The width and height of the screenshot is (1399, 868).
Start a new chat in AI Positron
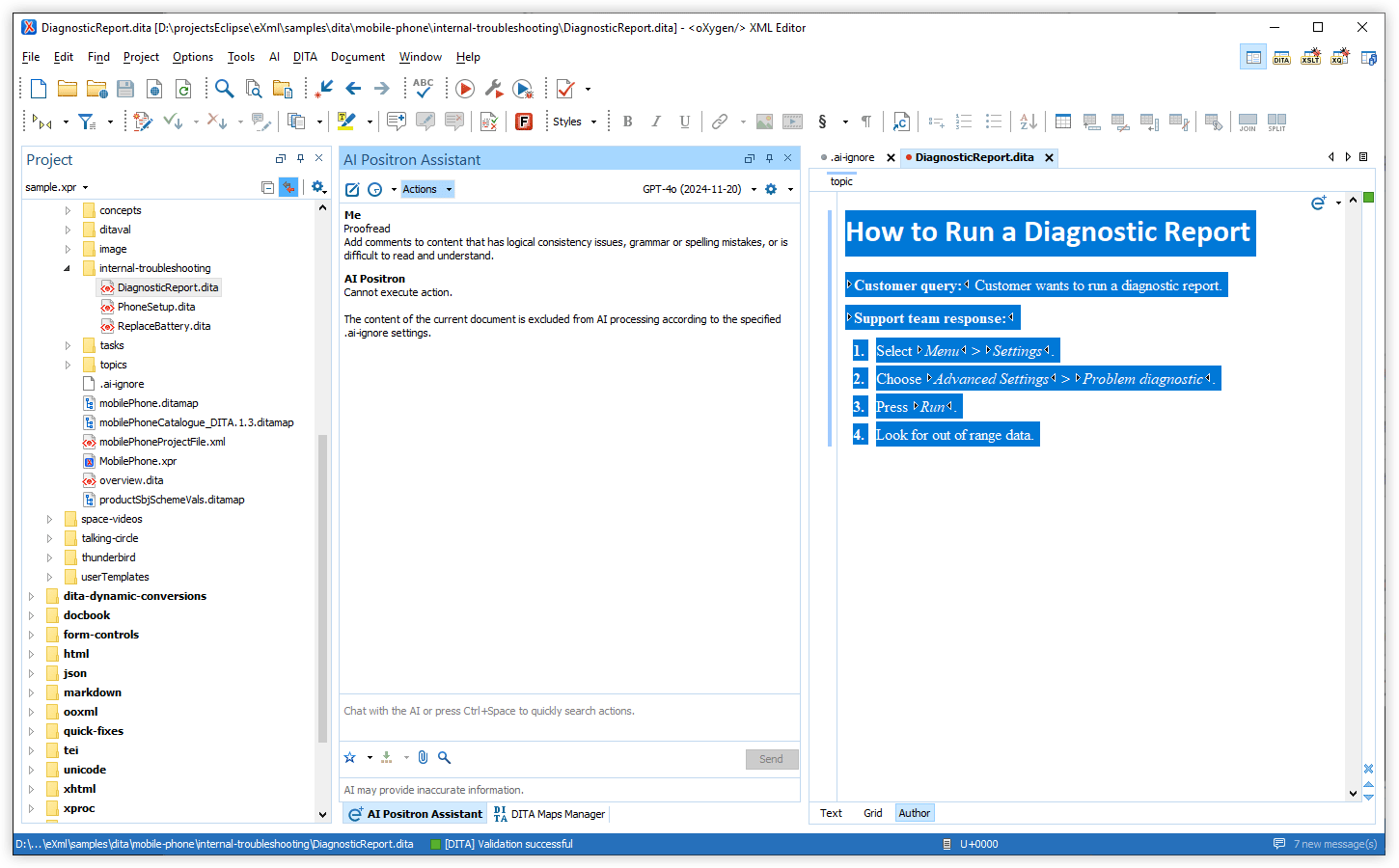352,189
